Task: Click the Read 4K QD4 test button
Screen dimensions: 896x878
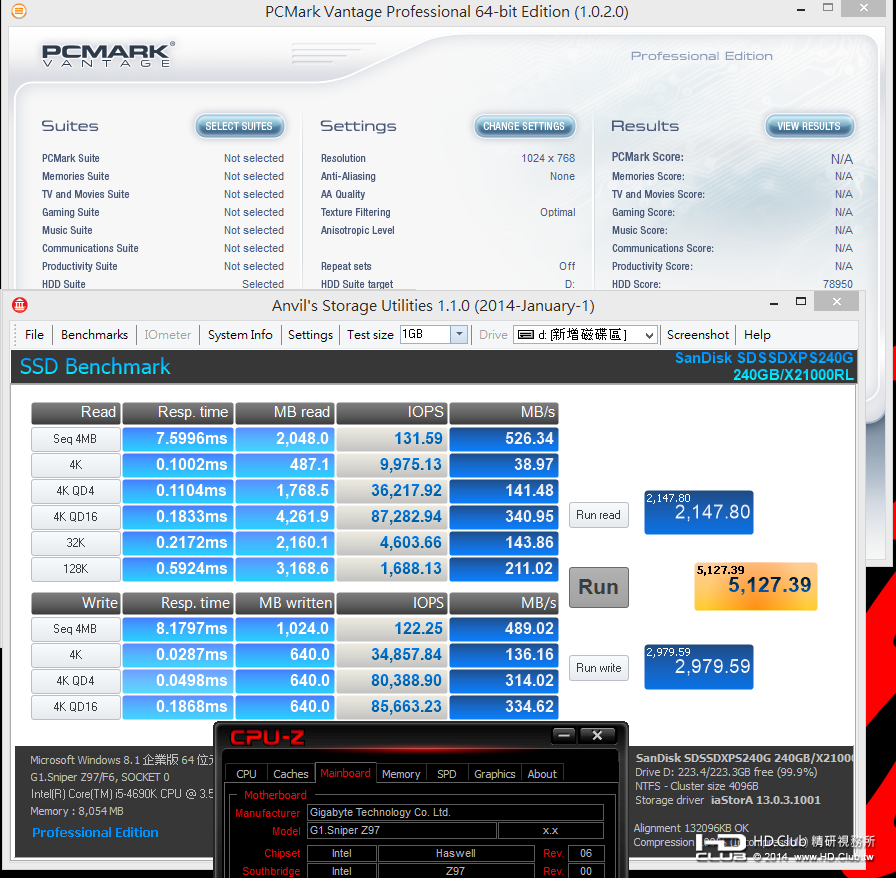Action: [75, 491]
